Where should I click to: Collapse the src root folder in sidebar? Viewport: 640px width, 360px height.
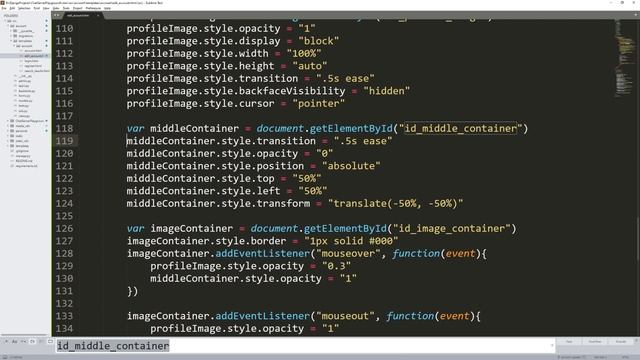(5, 21)
